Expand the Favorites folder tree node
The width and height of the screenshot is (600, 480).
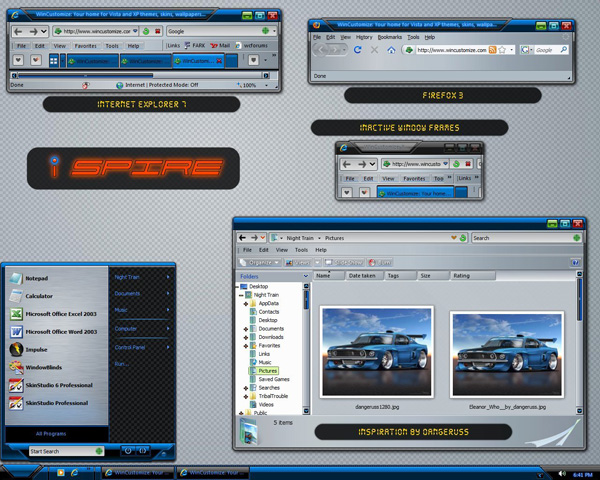[246, 346]
